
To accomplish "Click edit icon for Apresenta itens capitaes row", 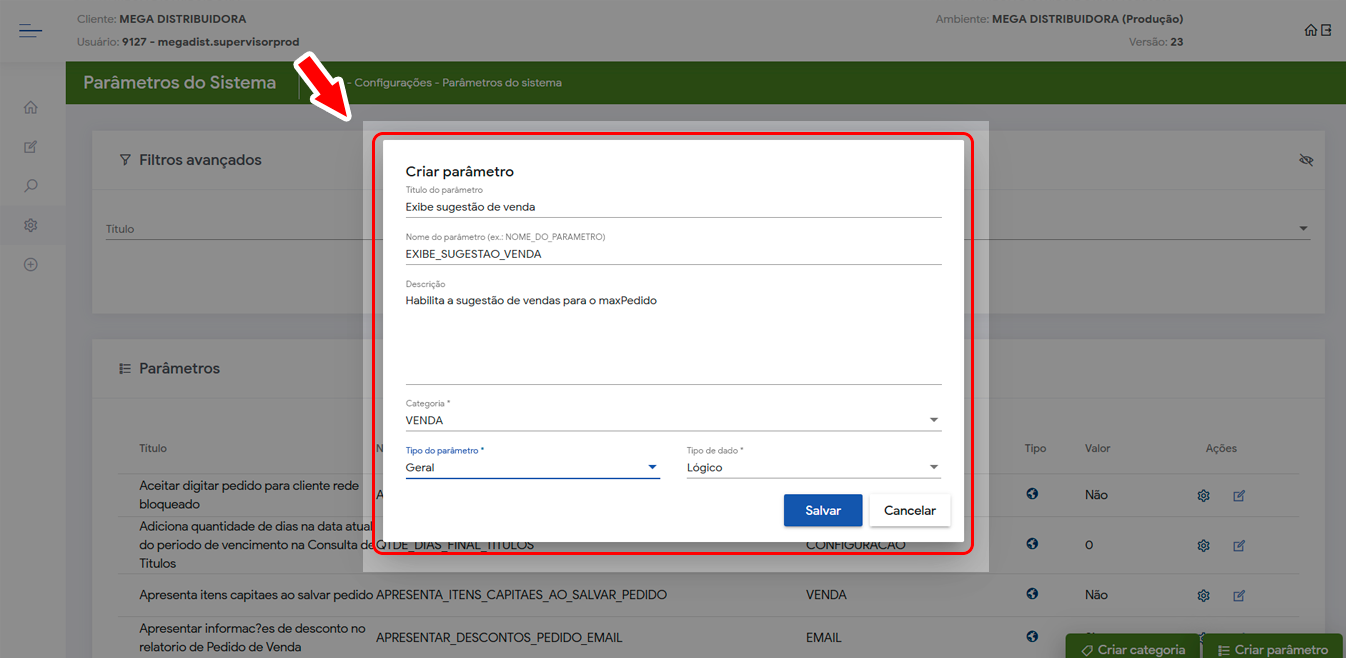I will pyautogui.click(x=1239, y=595).
